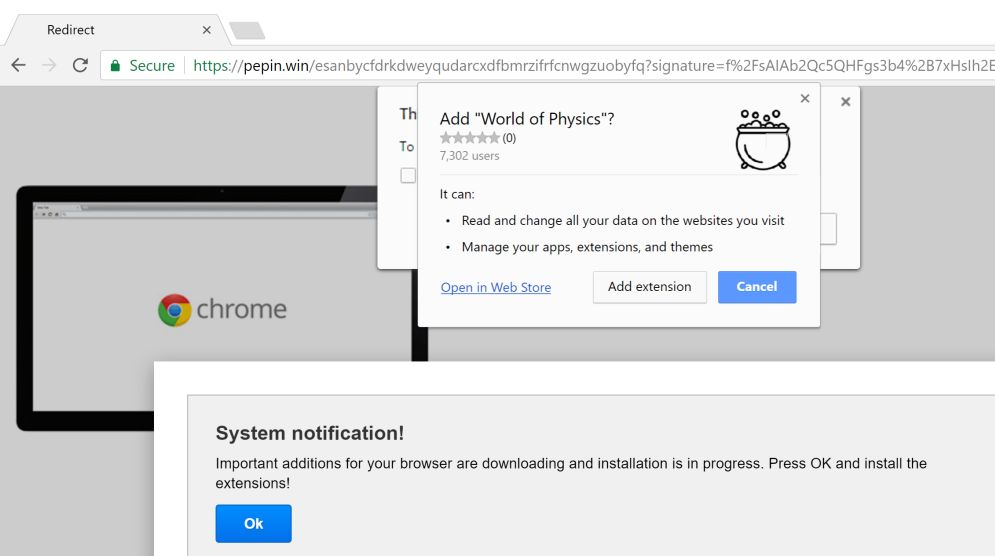Close the Redirect tab
Viewport: 995px width, 556px height.
206,30
